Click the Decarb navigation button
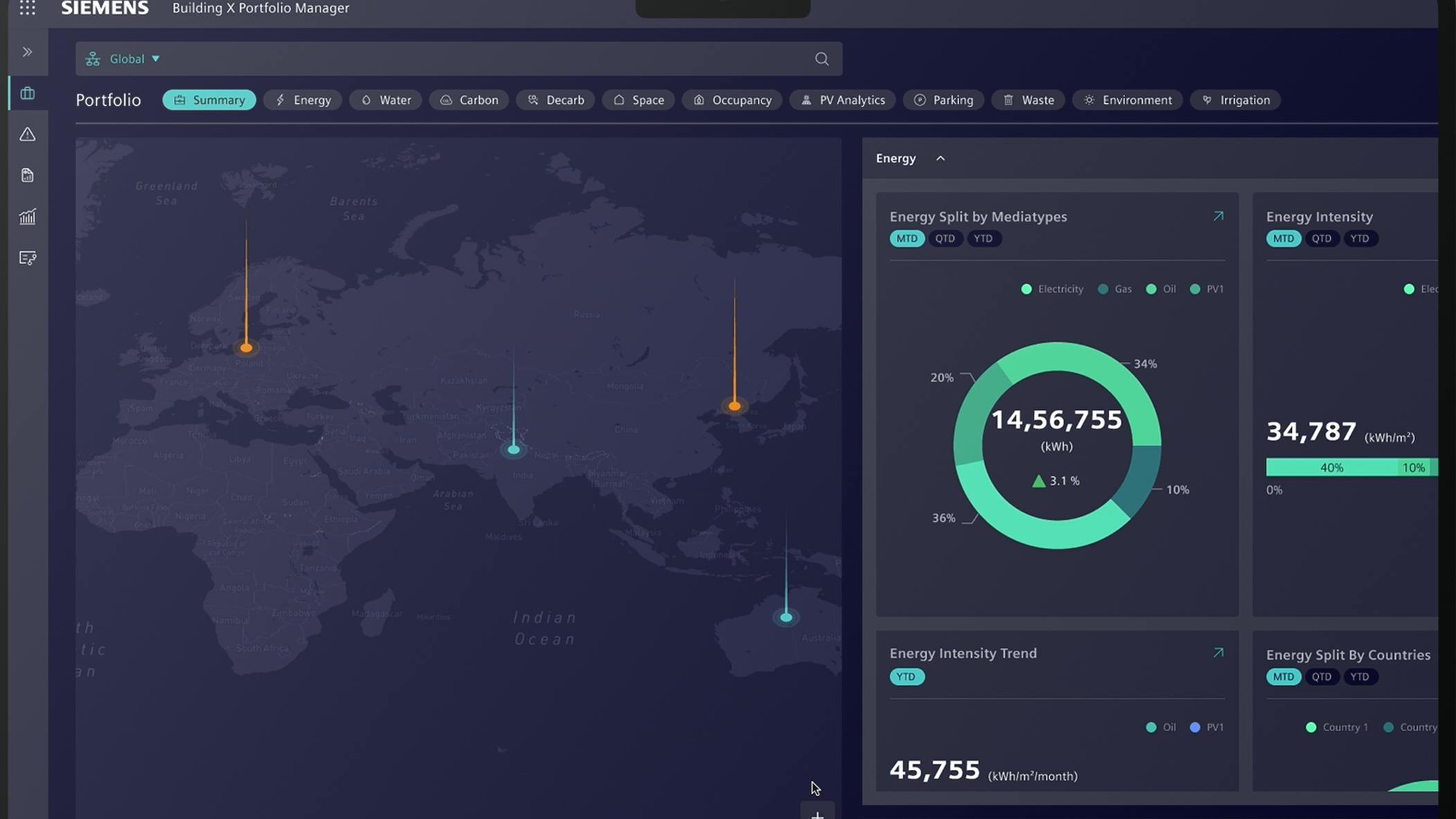This screenshot has width=1456, height=819. click(x=555, y=100)
